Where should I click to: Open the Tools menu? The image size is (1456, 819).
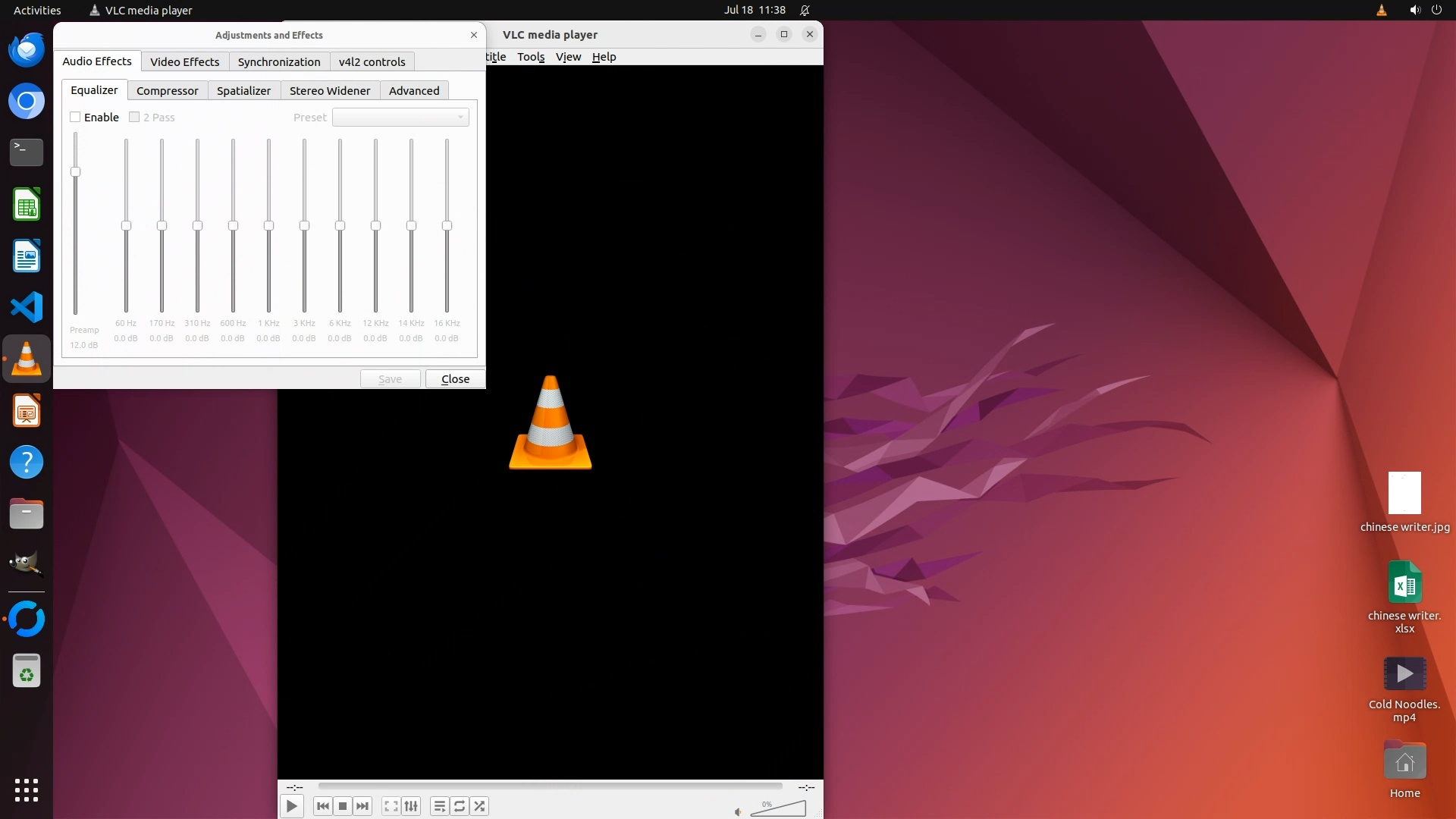pyautogui.click(x=531, y=57)
